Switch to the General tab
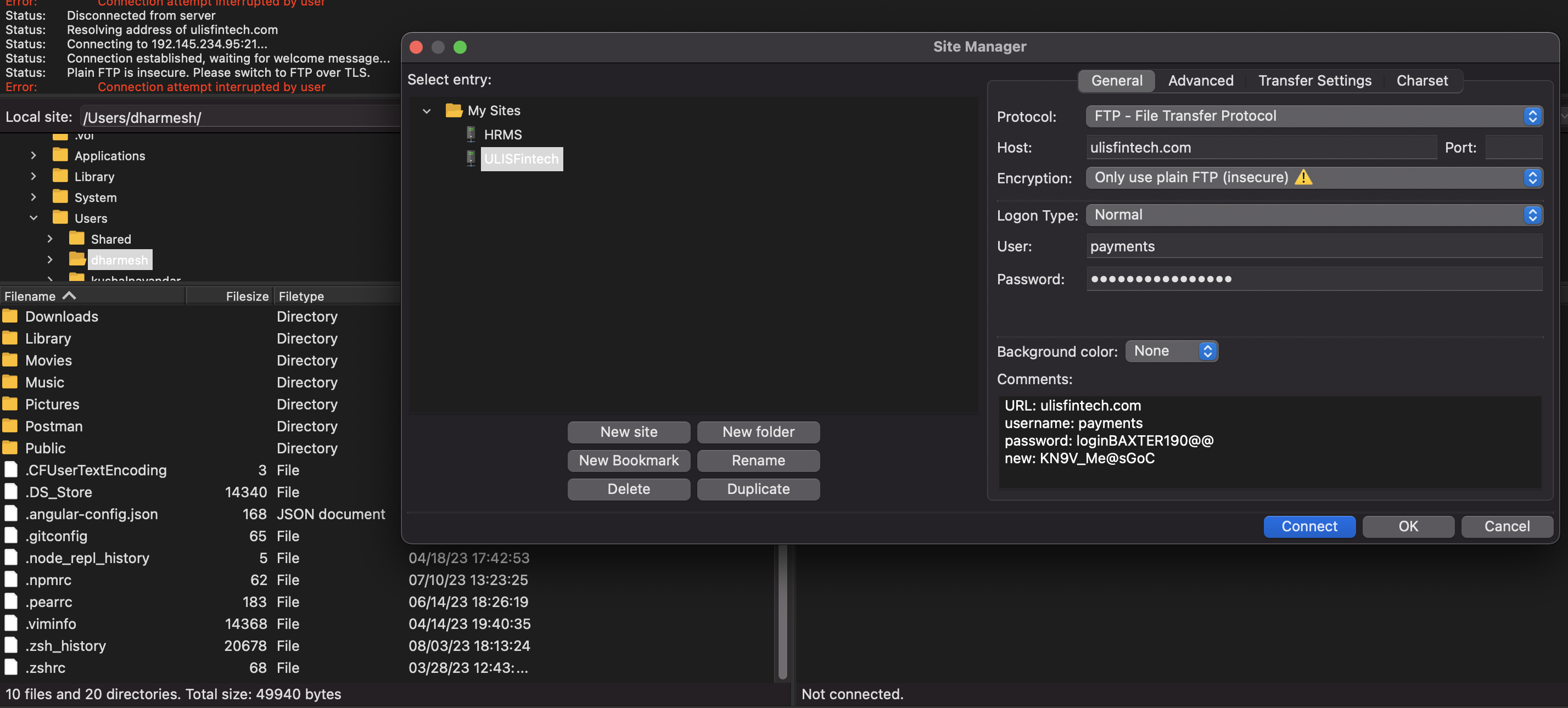1568x708 pixels. point(1116,80)
